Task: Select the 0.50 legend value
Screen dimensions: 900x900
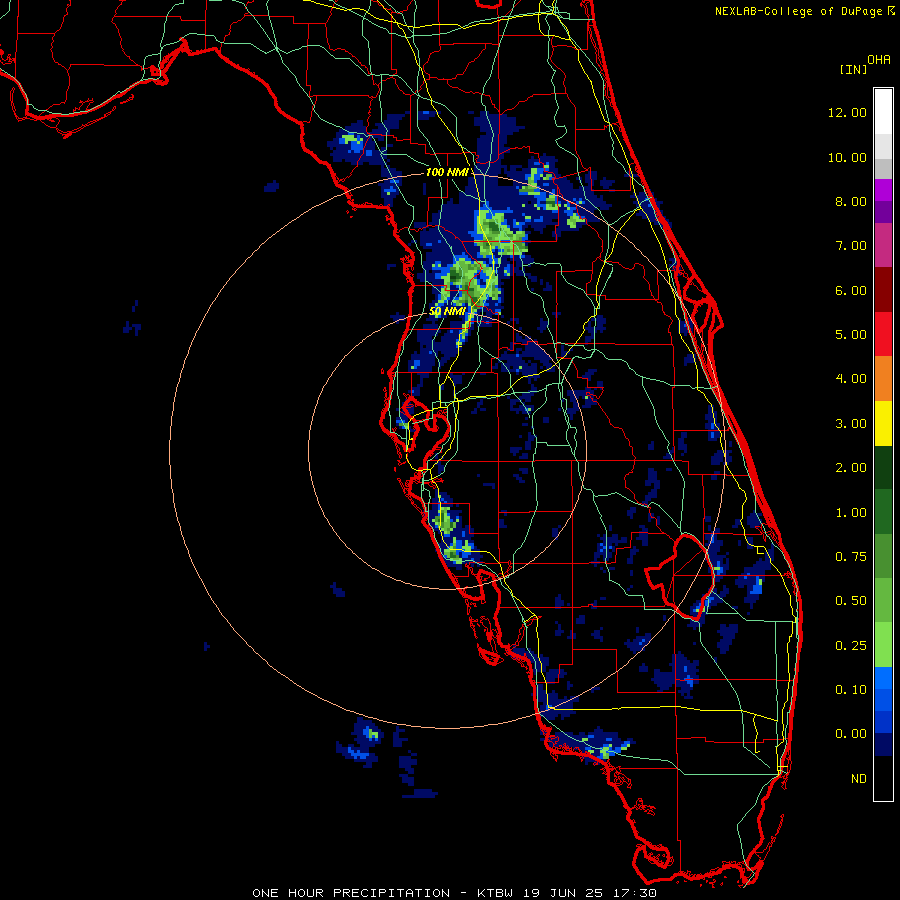Action: [851, 601]
